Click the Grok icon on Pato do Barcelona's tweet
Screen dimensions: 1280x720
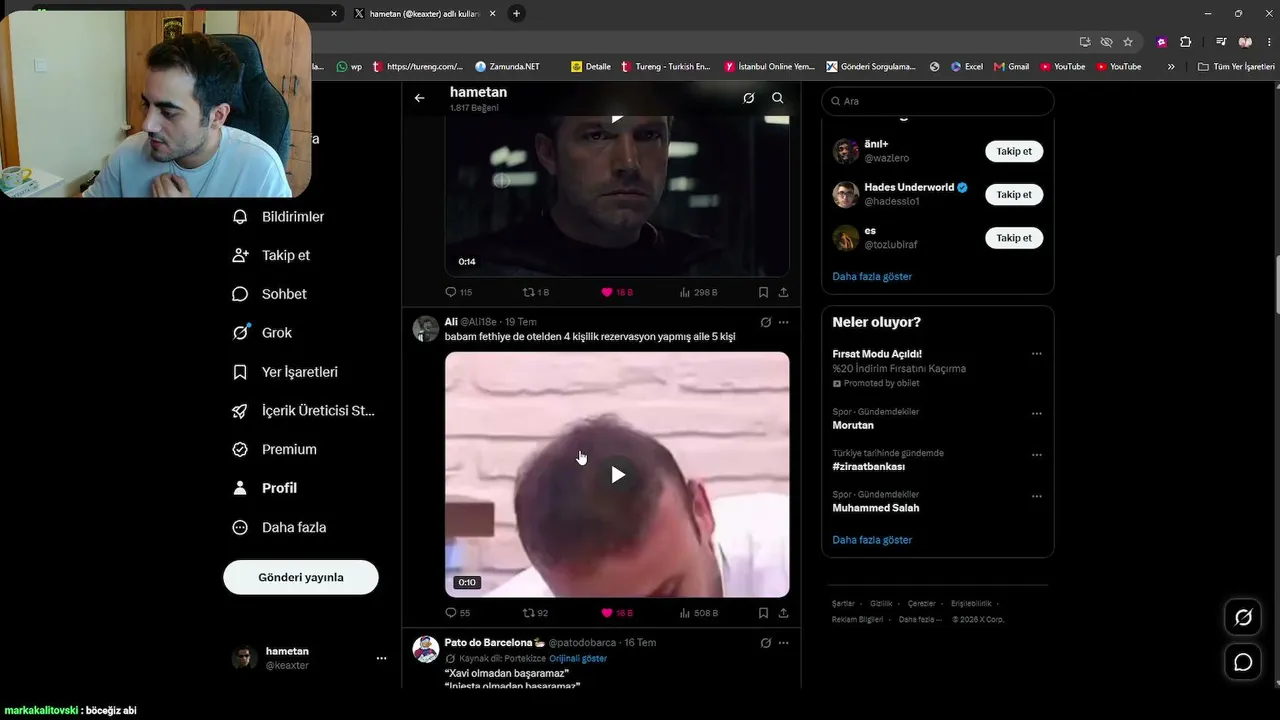click(765, 643)
